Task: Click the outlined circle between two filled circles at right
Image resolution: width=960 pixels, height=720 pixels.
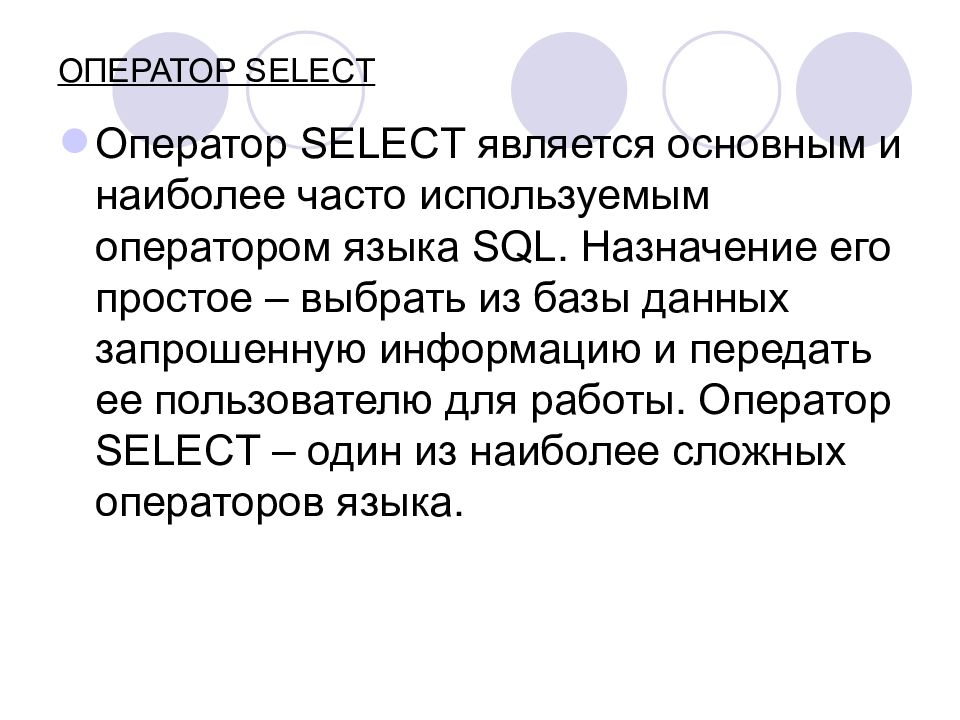Action: click(722, 90)
